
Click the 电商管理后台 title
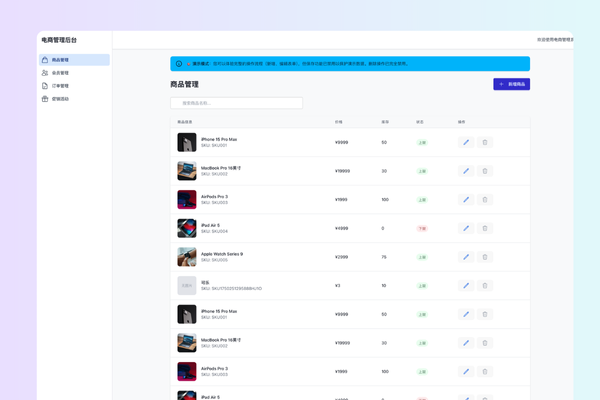point(59,40)
